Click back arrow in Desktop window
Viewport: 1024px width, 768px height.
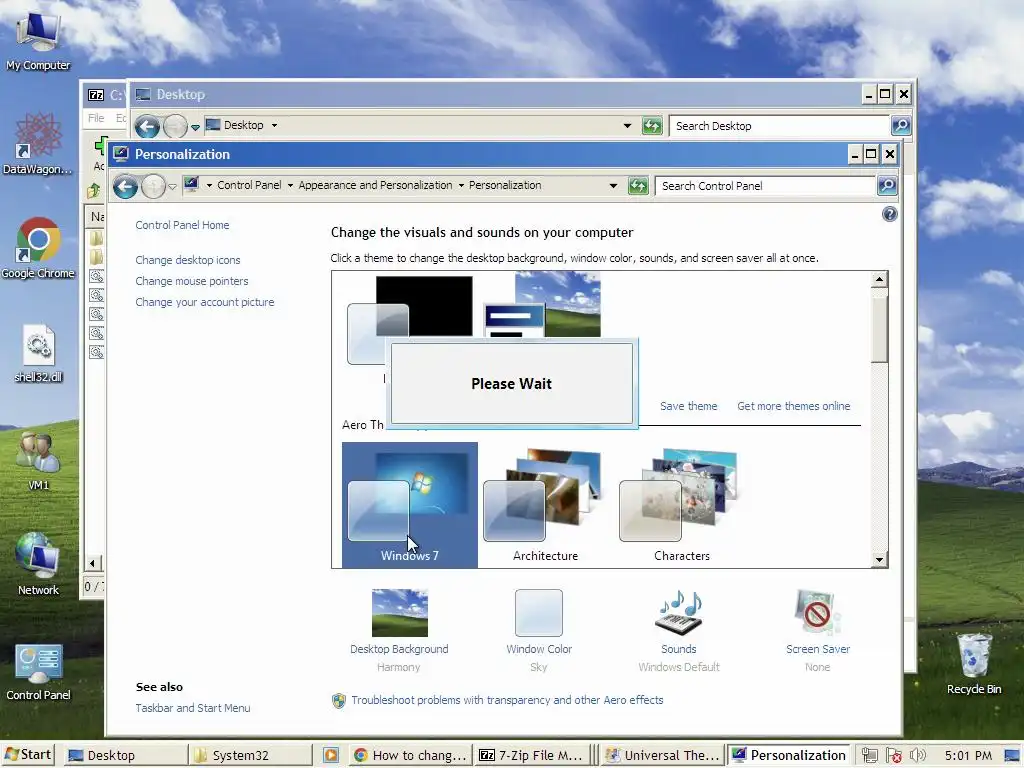(x=148, y=126)
